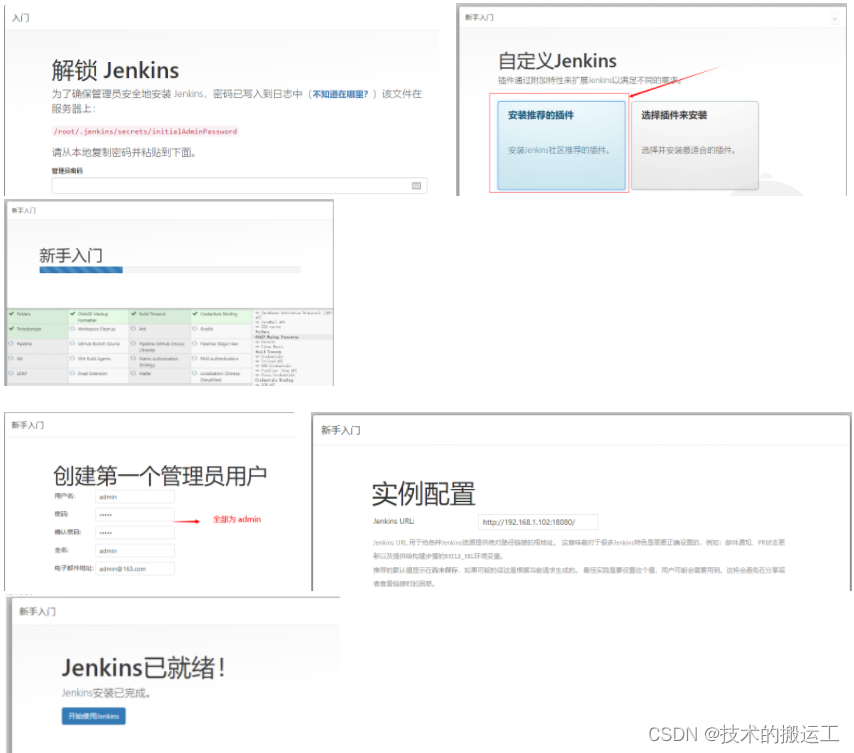
Task: Click the LDAP plugin pending spinner icon
Action: pos(11,373)
